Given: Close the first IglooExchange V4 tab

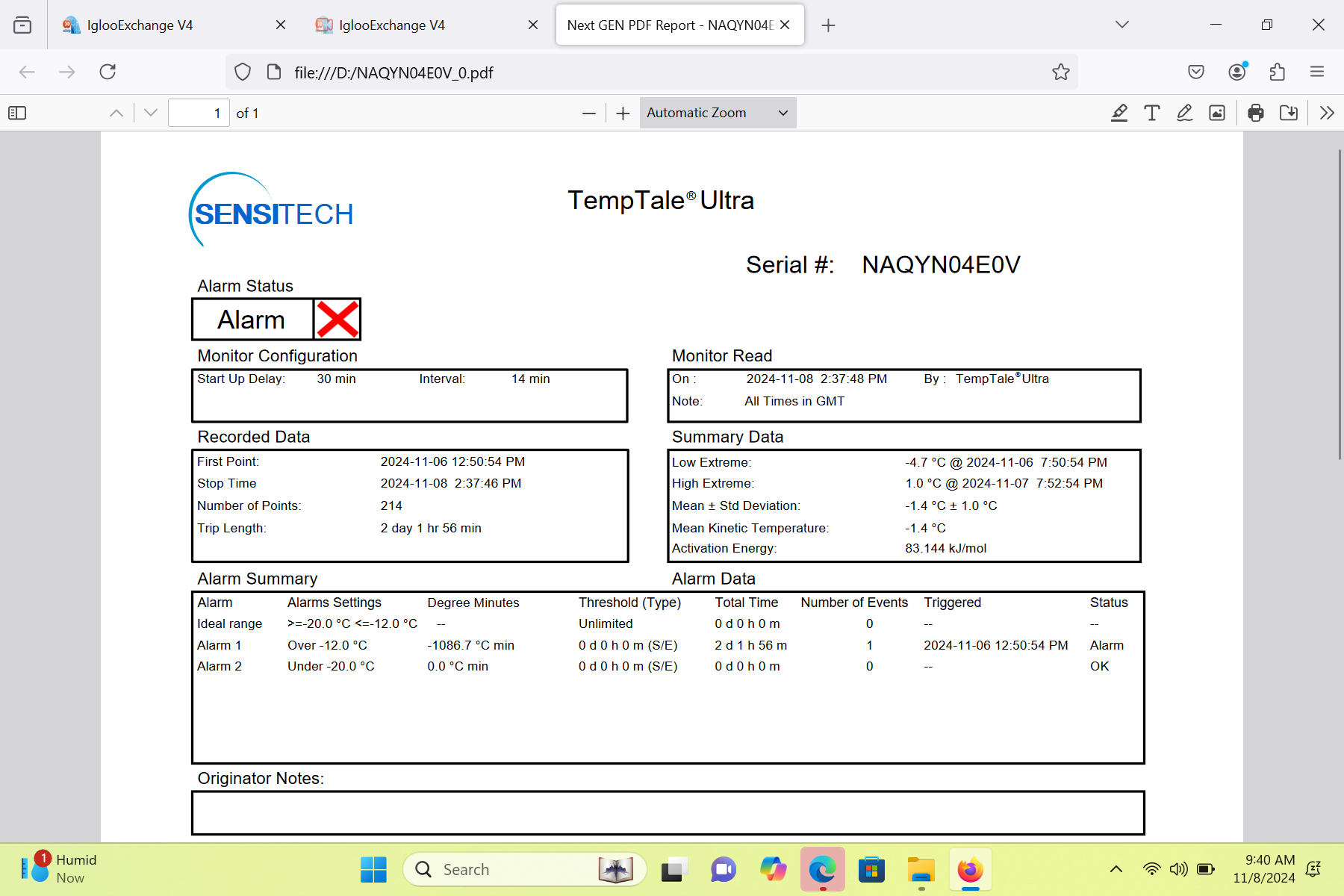Looking at the screenshot, I should 281,25.
